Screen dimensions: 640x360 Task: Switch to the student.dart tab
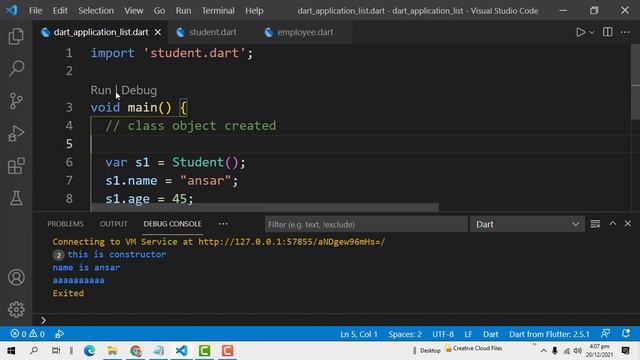click(212, 32)
